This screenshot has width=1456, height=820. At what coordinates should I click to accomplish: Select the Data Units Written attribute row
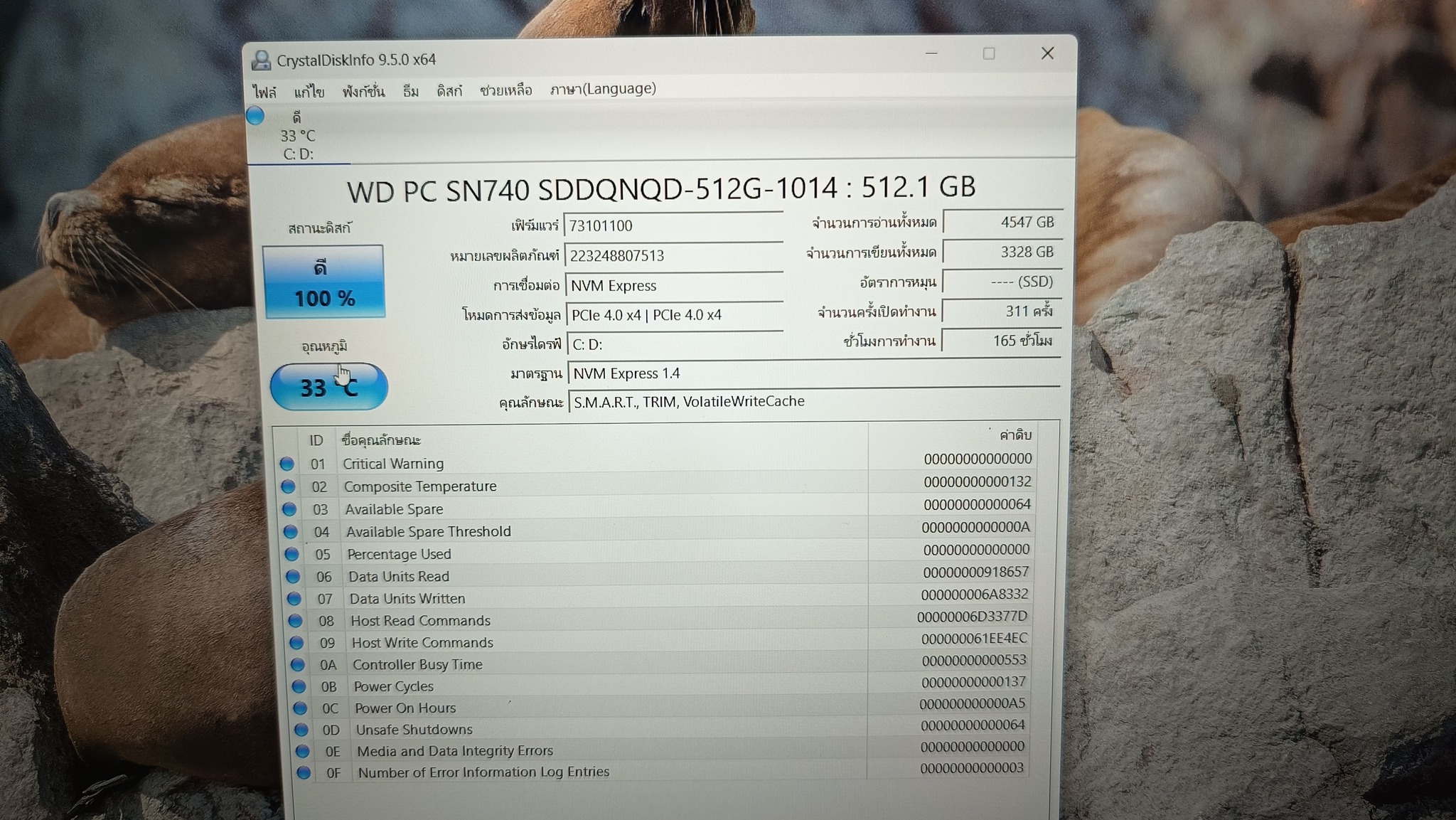coord(407,599)
